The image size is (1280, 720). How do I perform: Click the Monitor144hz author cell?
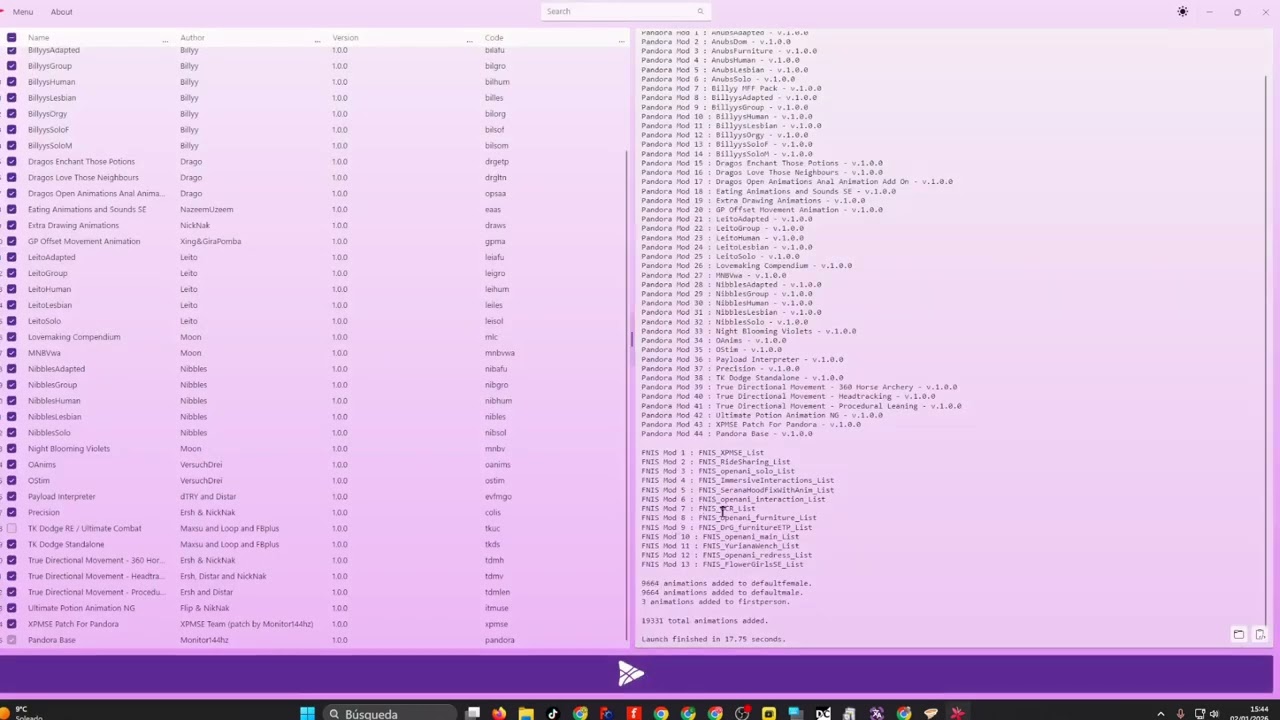204,640
